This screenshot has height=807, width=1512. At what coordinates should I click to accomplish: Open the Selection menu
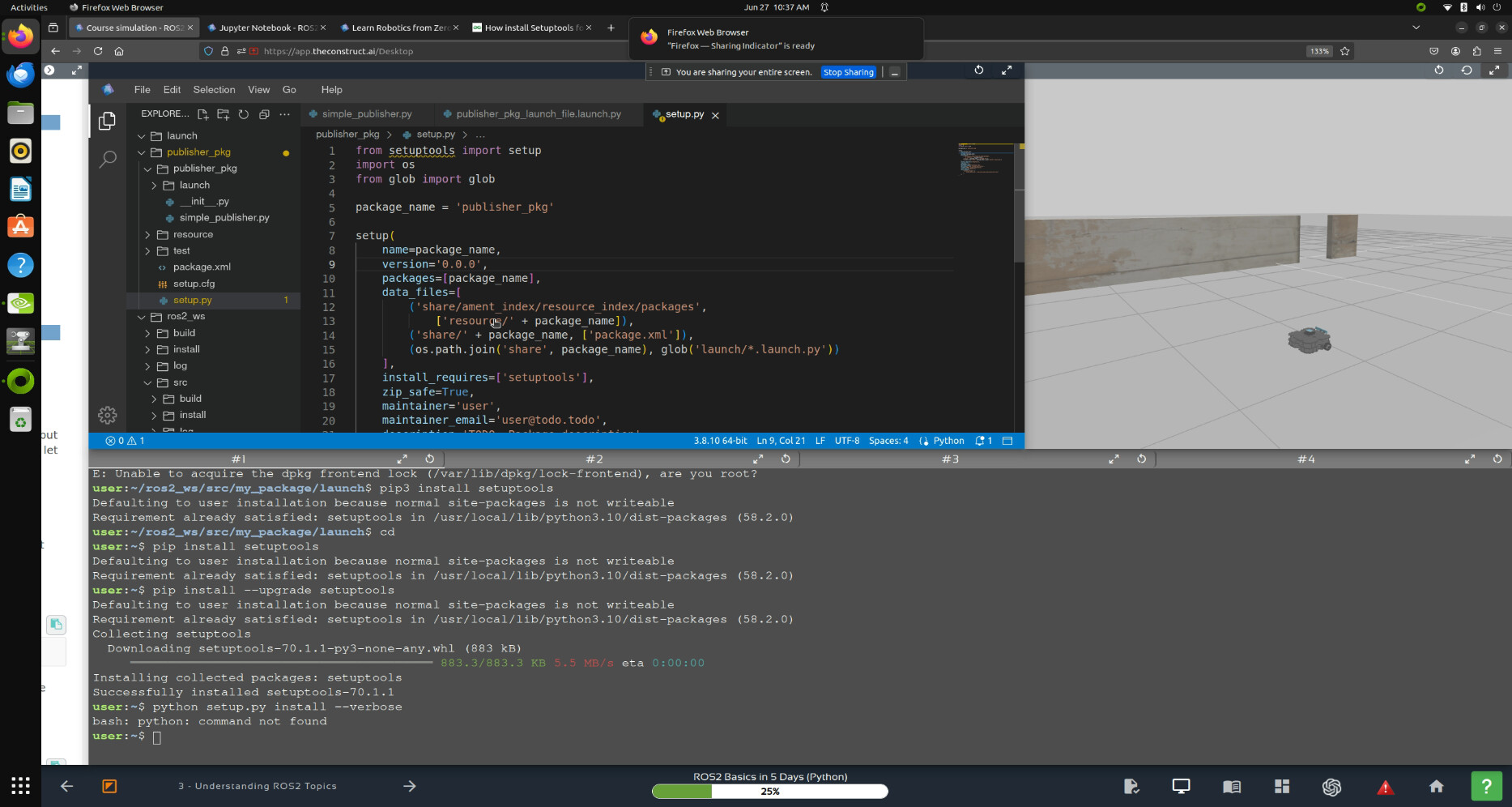214,90
